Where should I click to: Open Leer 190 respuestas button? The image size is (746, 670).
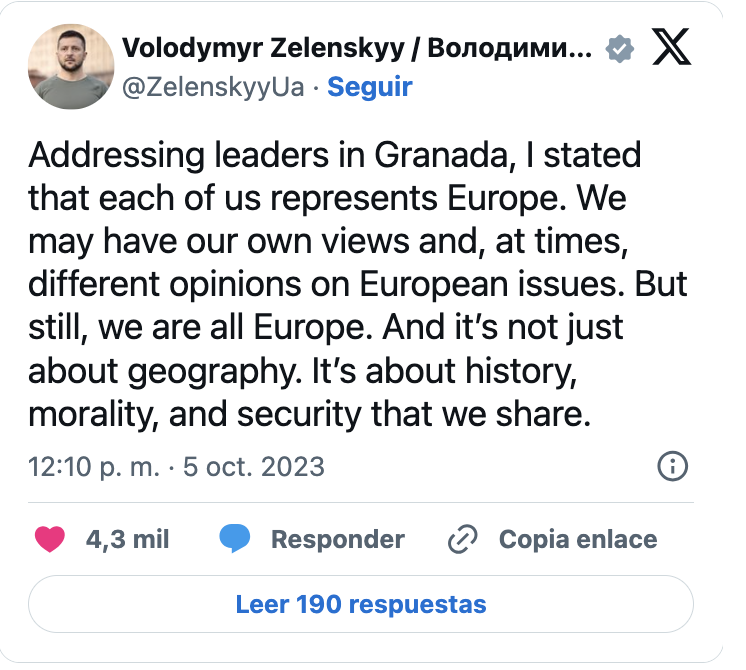361,604
